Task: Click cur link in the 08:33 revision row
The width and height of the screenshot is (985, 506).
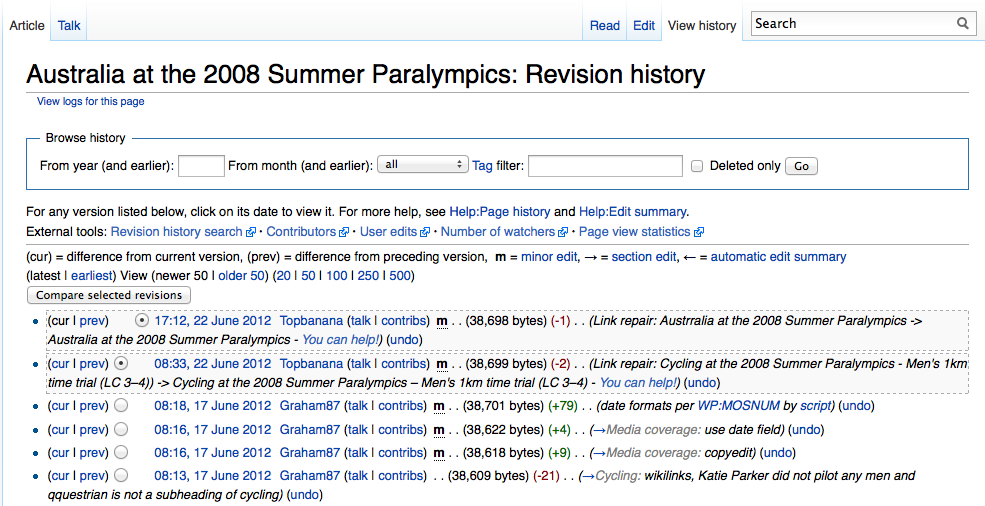Action: (x=60, y=363)
